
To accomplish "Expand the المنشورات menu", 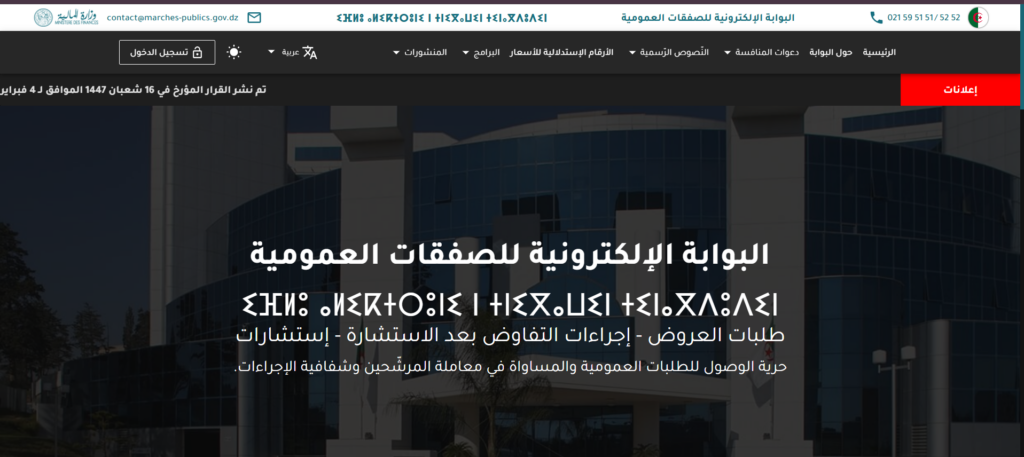I will click(x=420, y=52).
